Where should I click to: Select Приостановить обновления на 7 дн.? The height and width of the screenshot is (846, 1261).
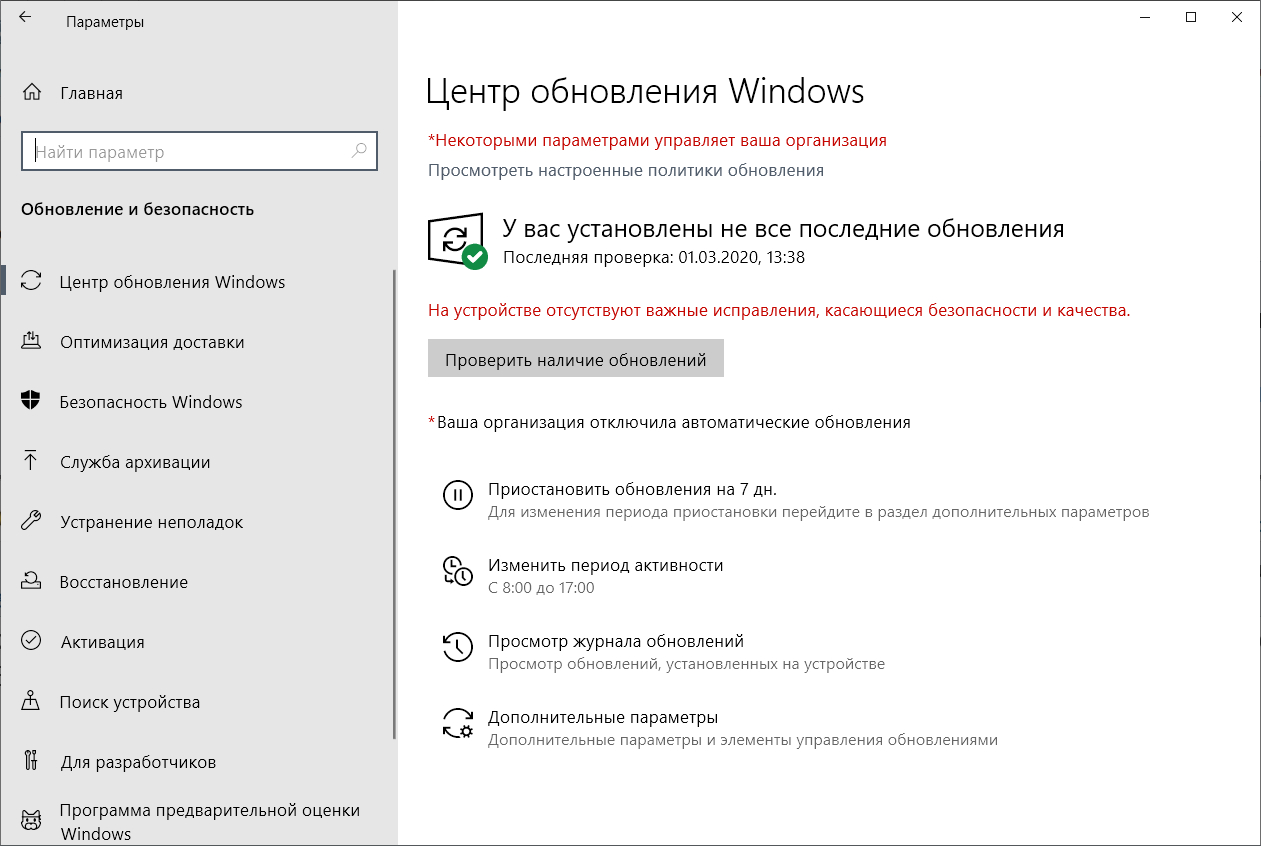click(x=632, y=490)
